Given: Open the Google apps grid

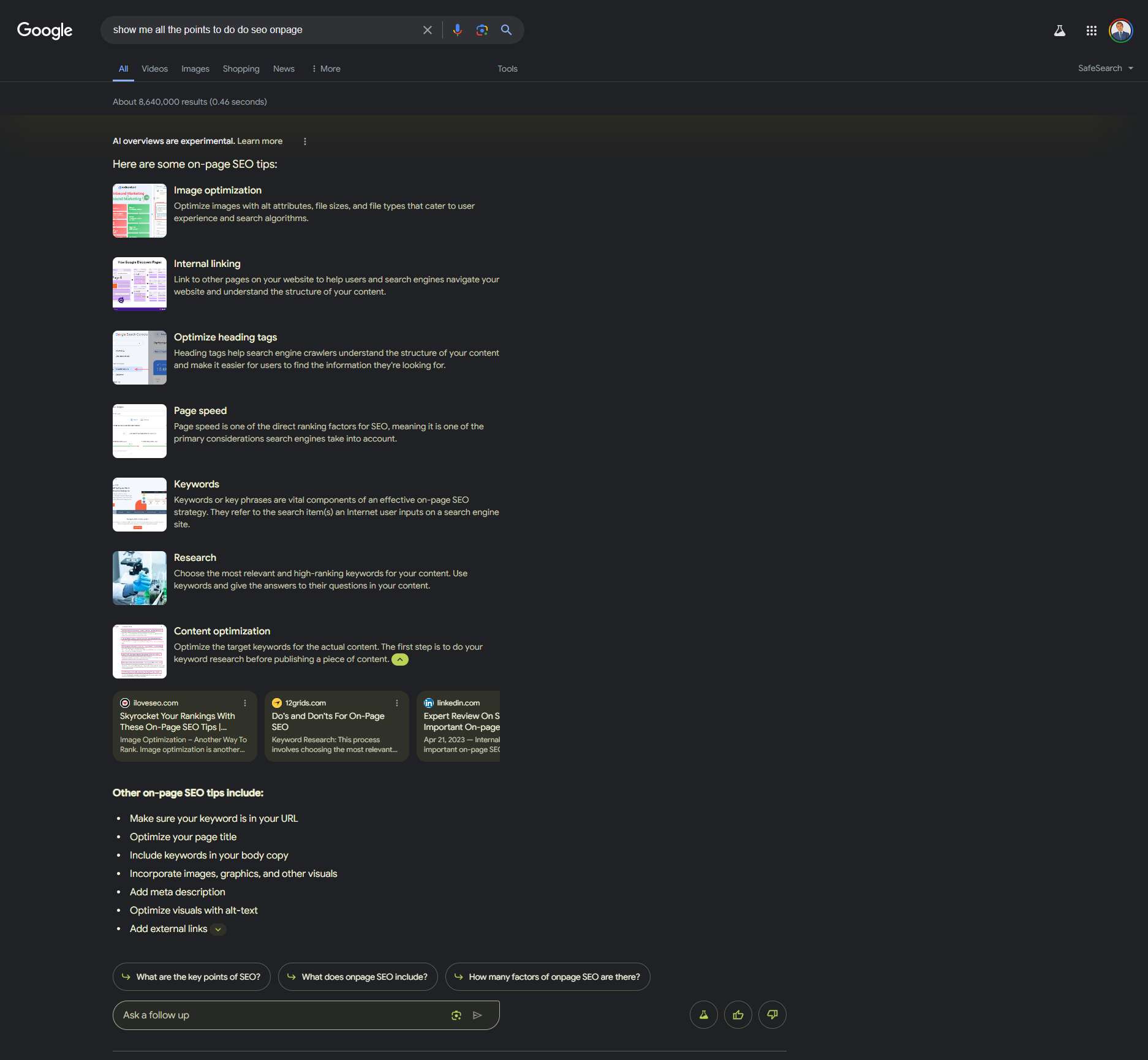Looking at the screenshot, I should click(x=1091, y=31).
